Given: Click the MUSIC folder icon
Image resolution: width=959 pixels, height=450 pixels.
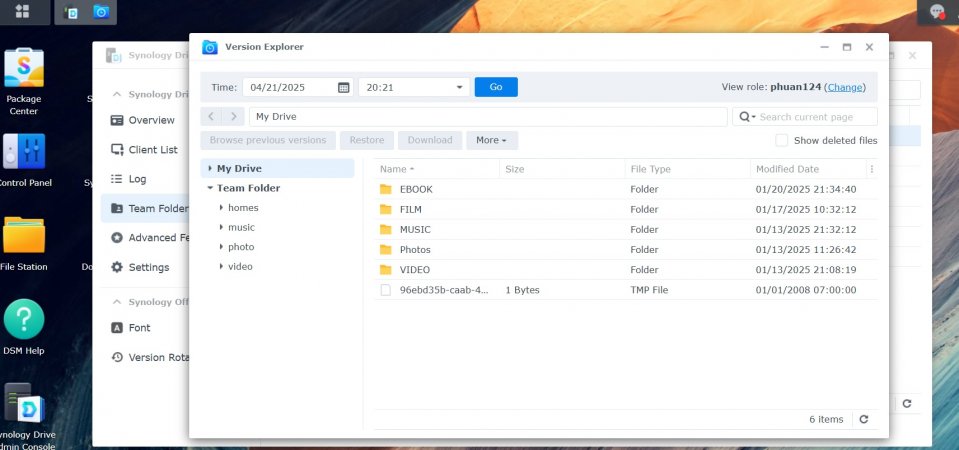Looking at the screenshot, I should coord(385,230).
